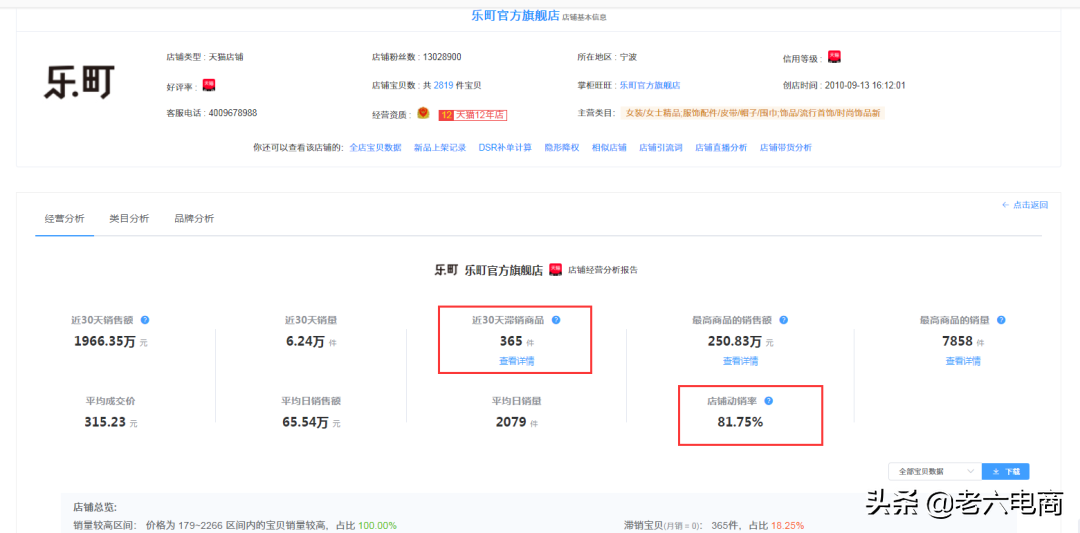
Task: Click help icon next to 最高商品的销量
Action: [1001, 320]
